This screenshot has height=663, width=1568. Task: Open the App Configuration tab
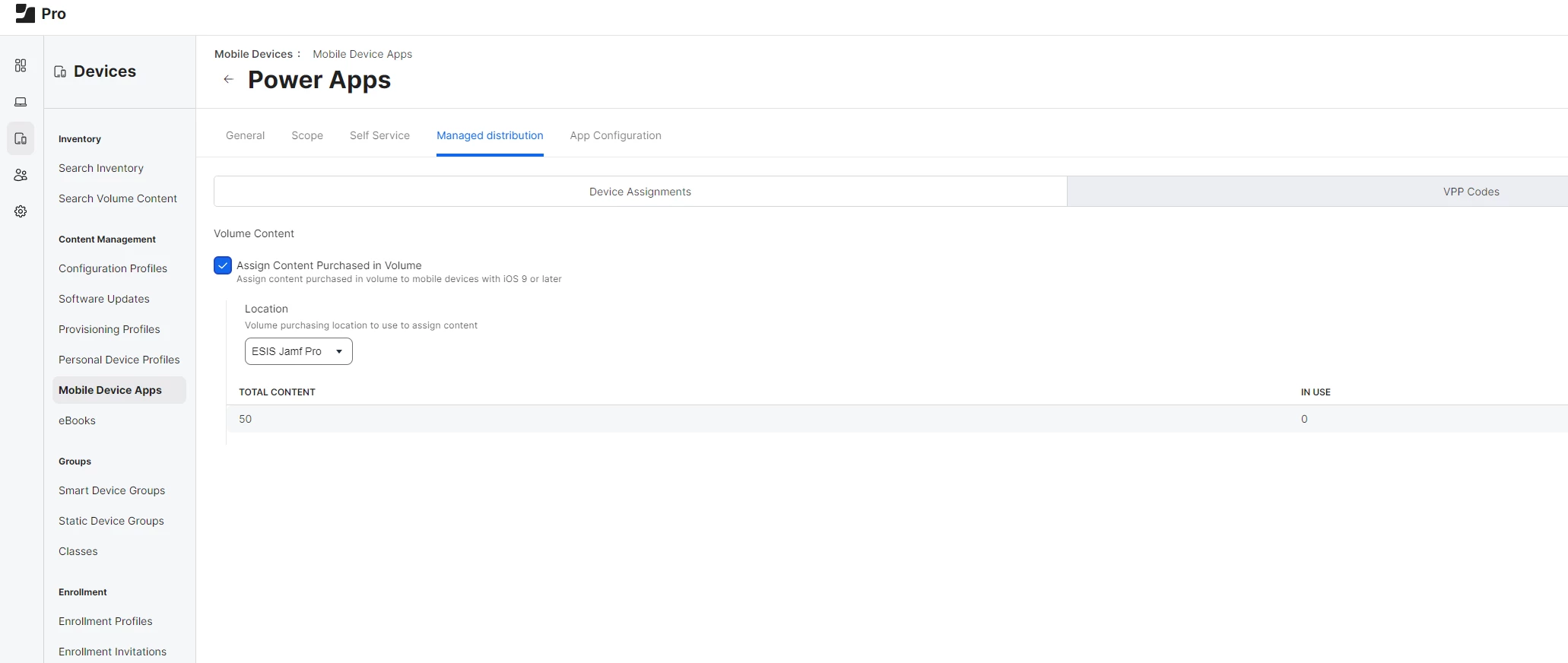click(x=615, y=135)
